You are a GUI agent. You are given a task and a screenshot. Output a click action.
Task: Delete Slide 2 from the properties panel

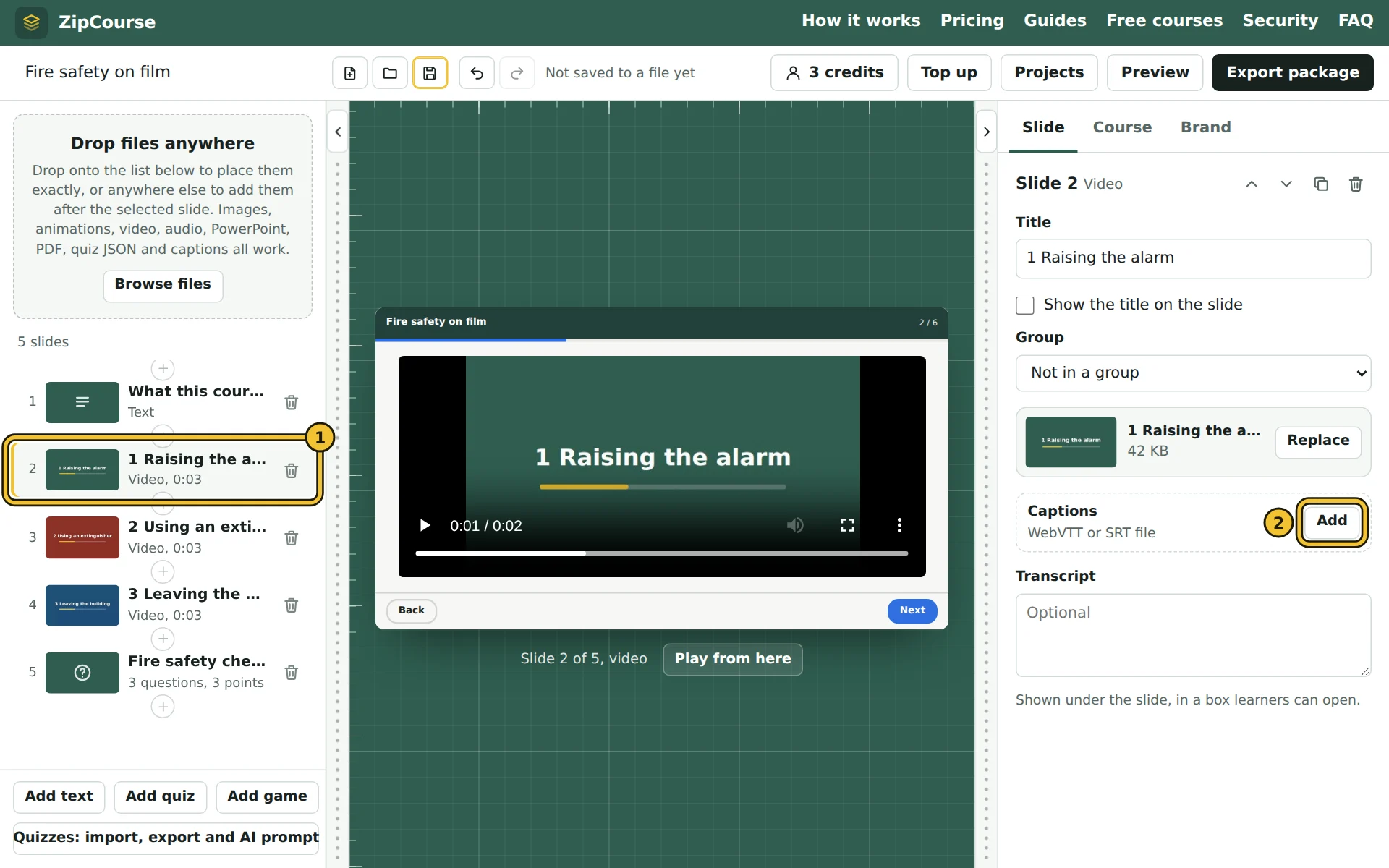[1356, 184]
